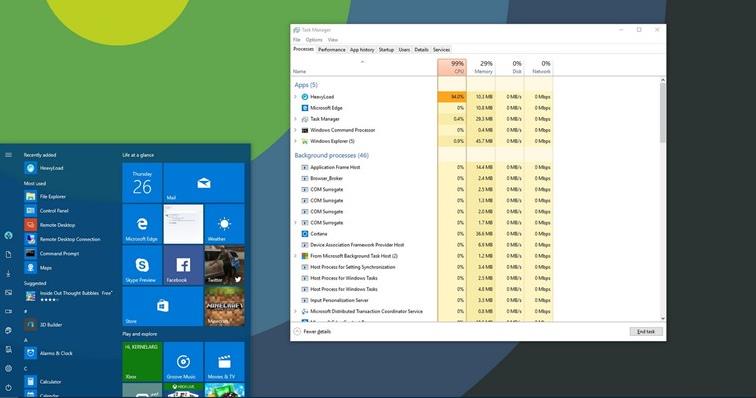Screen dimensions: 756x398
Task: Select the Cortana background process
Action: click(422, 234)
